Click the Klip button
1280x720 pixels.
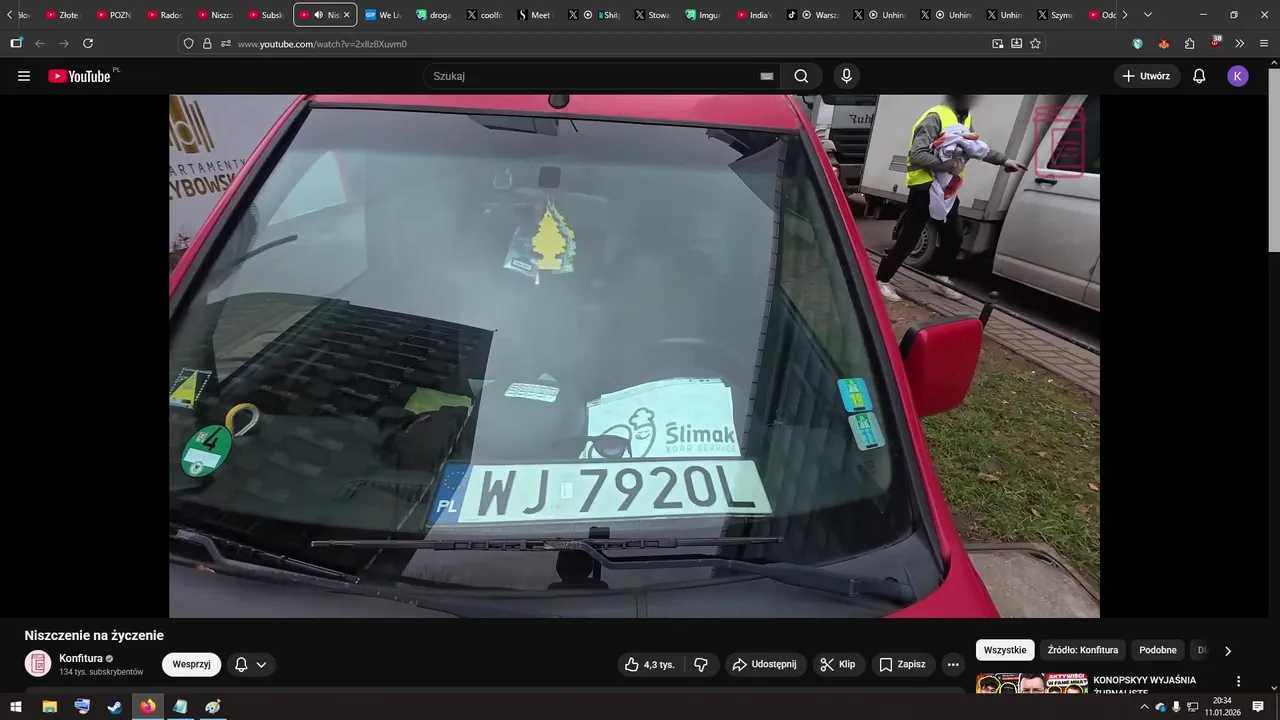pos(838,664)
